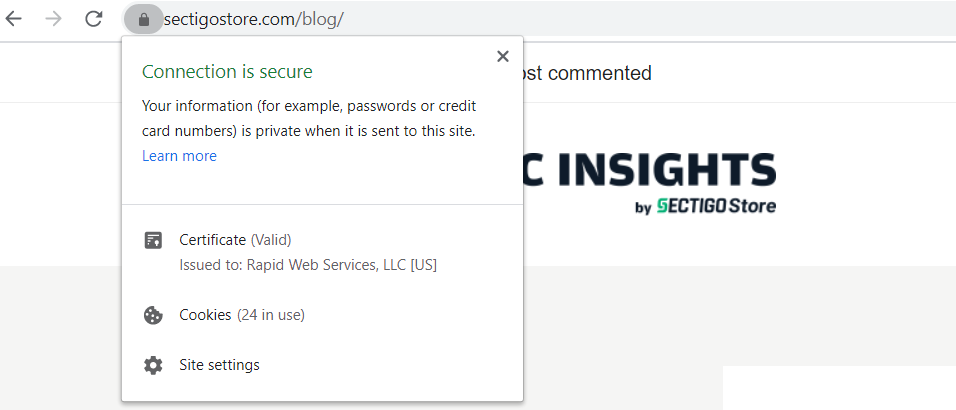Screen dimensions: 956x410
Task: Click the browser back arrow
Action: click(13, 19)
